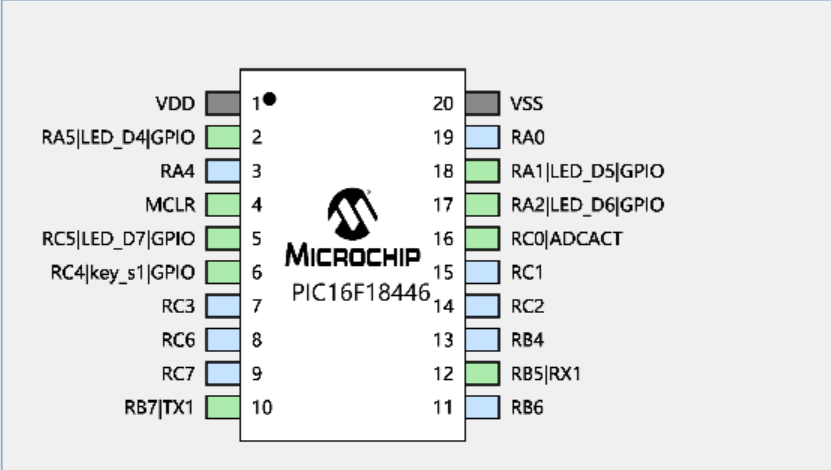This screenshot has width=831, height=470.
Task: Click the blue RB6 pin 11 box
Action: (x=483, y=407)
